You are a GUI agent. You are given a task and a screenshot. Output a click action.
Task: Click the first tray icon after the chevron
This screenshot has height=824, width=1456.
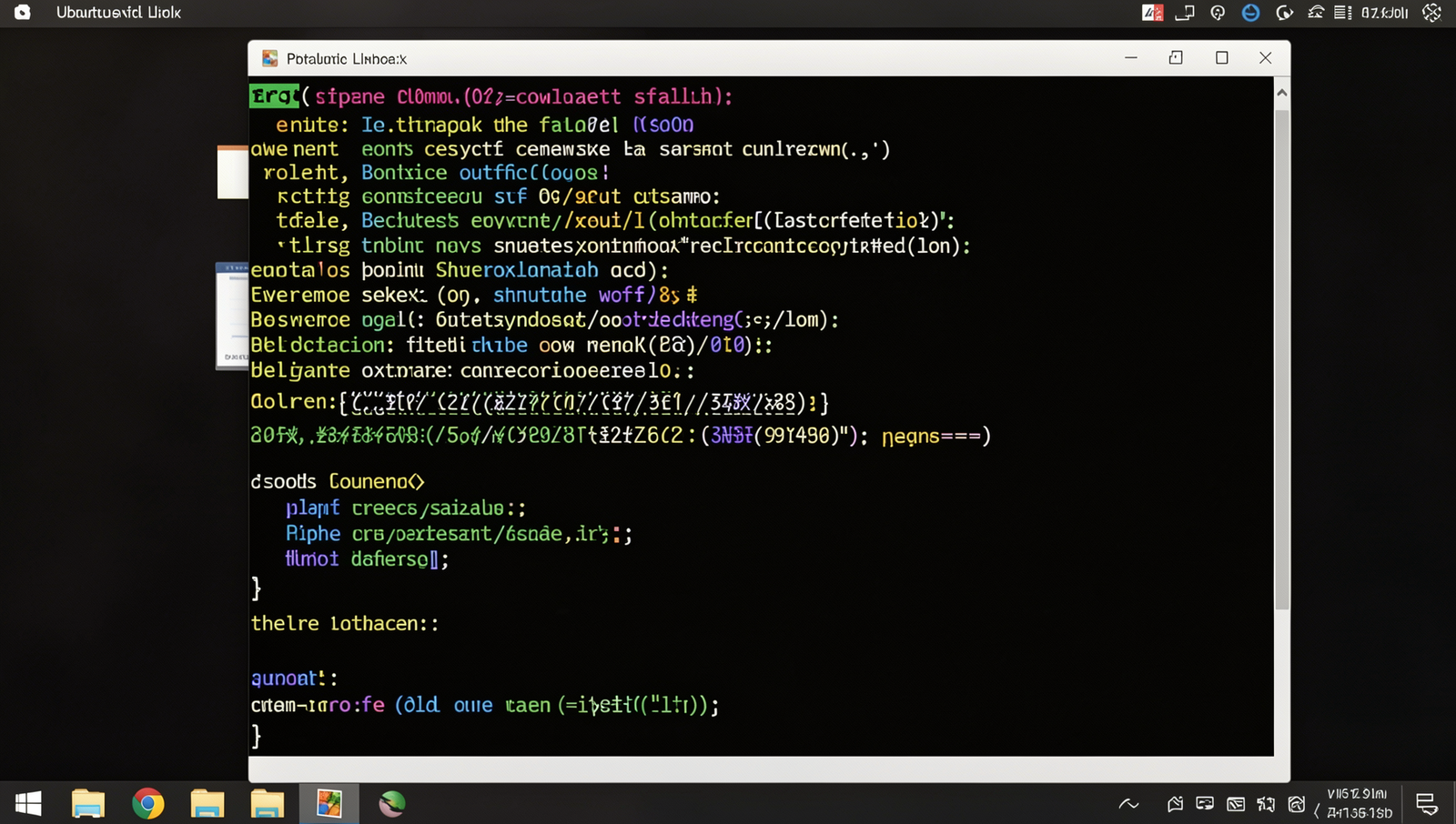[1175, 804]
